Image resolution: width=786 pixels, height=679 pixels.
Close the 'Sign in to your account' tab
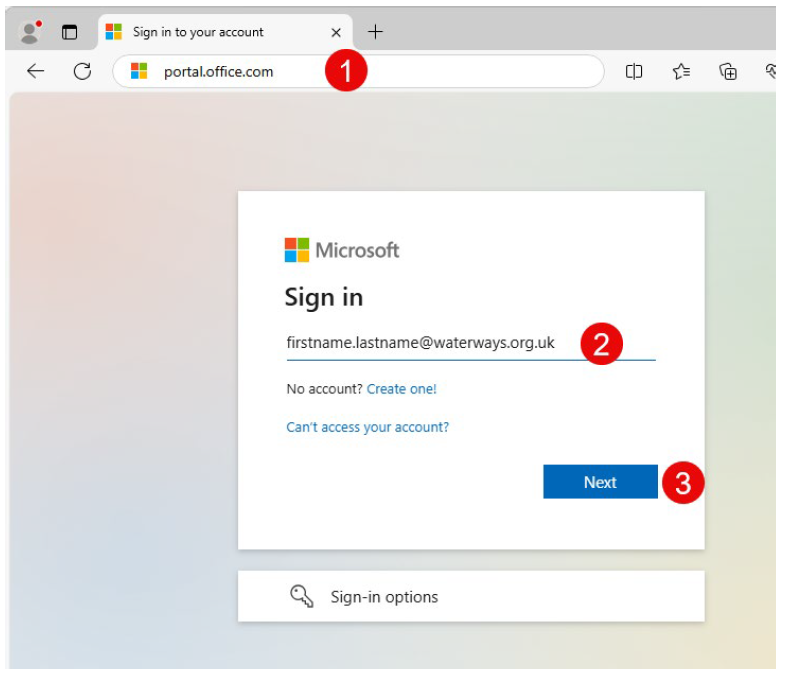coord(336,33)
